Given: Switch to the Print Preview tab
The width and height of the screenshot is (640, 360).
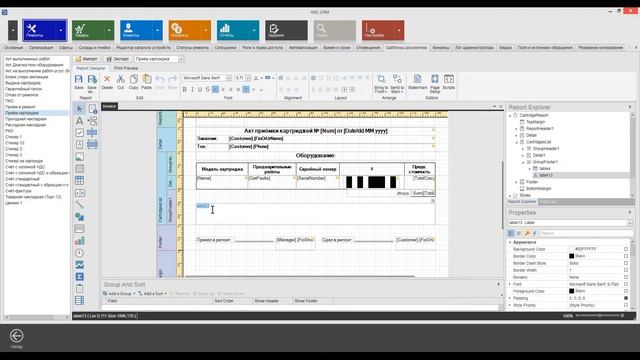Looking at the screenshot, I should point(126,68).
